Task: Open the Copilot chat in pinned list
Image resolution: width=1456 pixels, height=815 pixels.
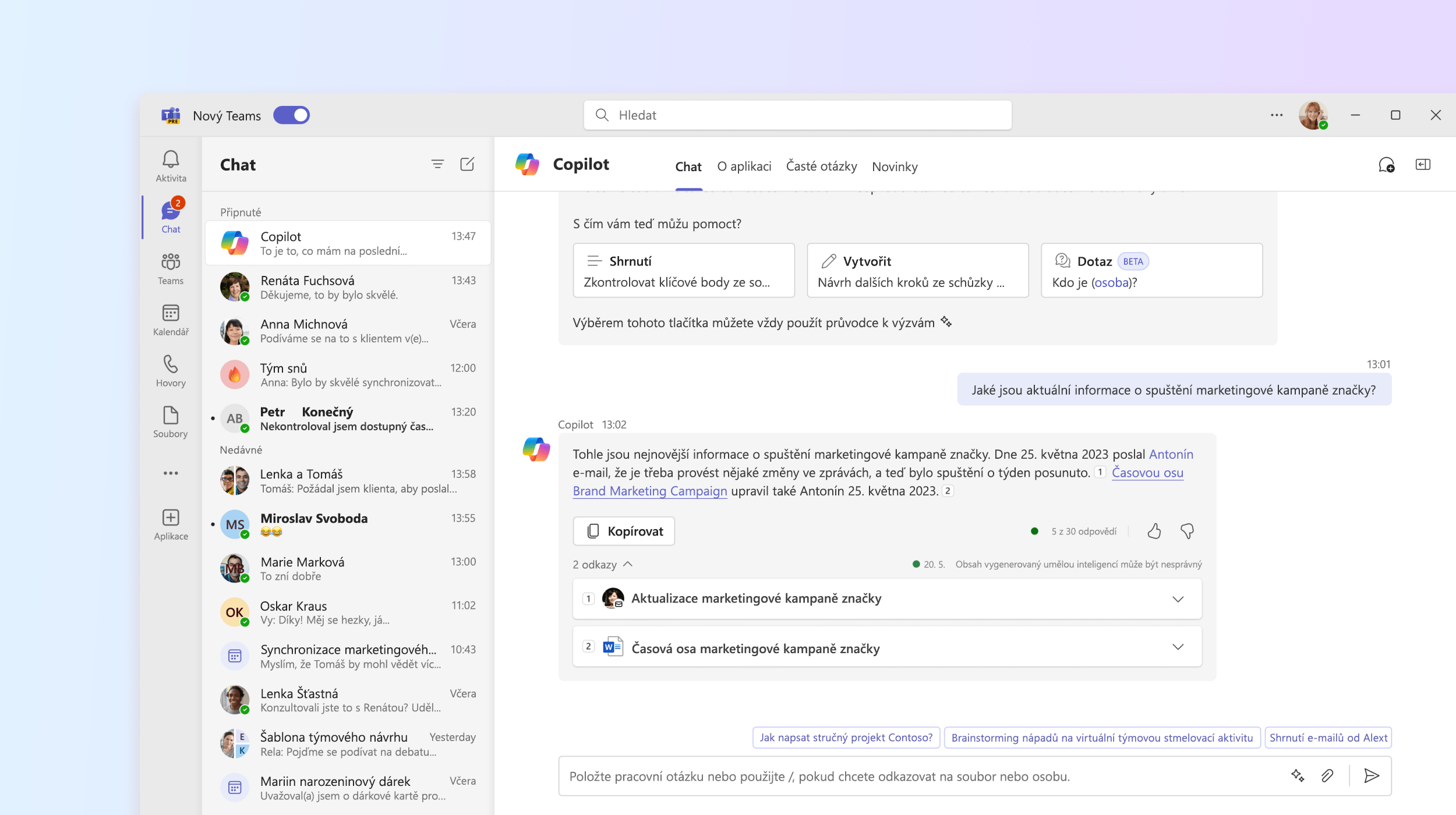Action: pyautogui.click(x=348, y=243)
